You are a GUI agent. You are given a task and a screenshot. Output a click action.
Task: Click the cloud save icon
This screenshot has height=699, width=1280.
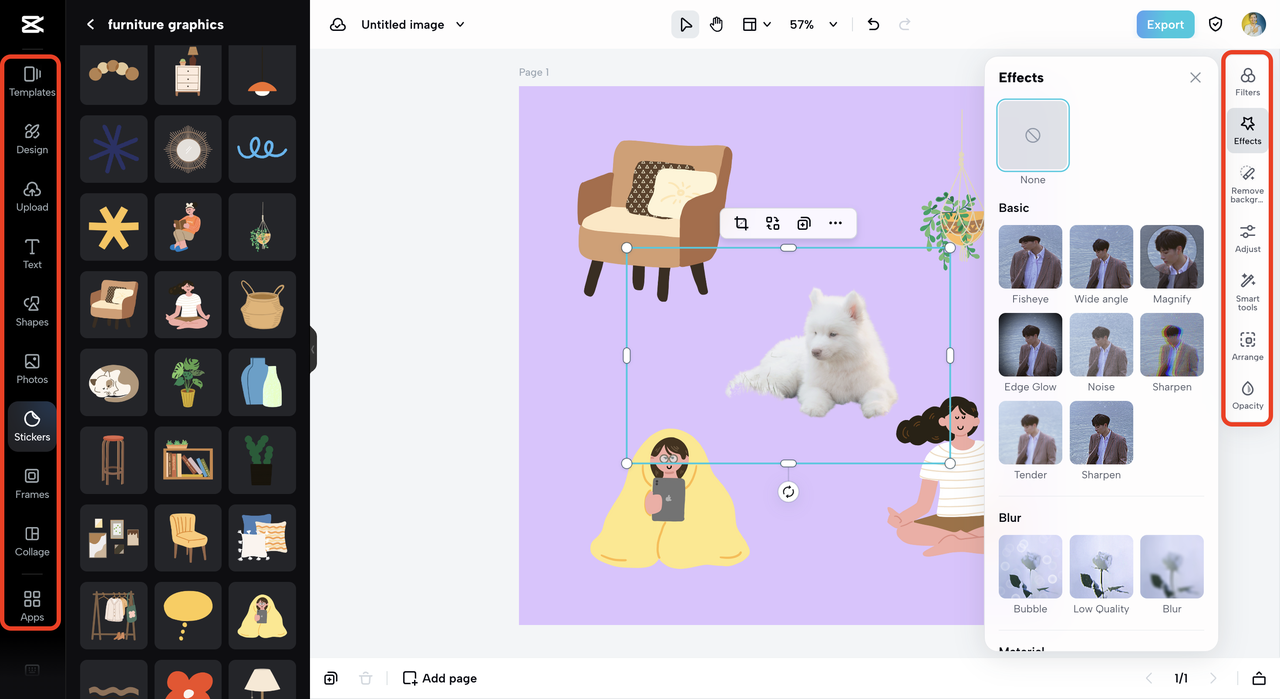338,25
